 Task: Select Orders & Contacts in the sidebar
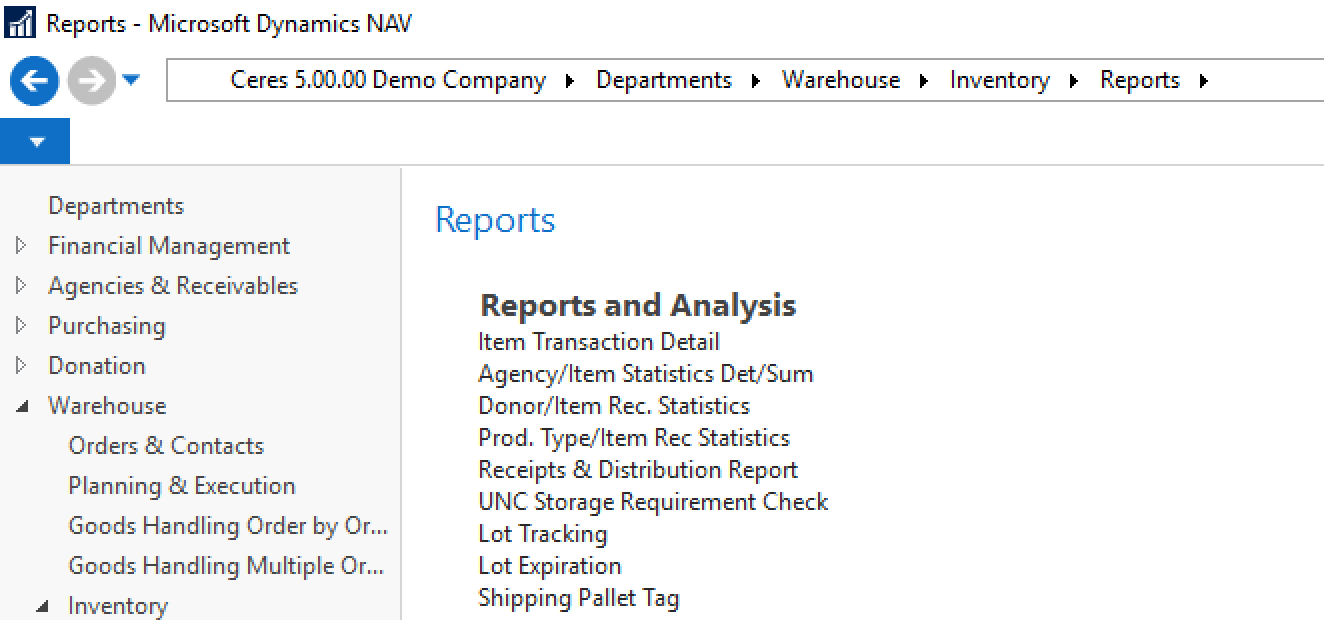point(166,446)
